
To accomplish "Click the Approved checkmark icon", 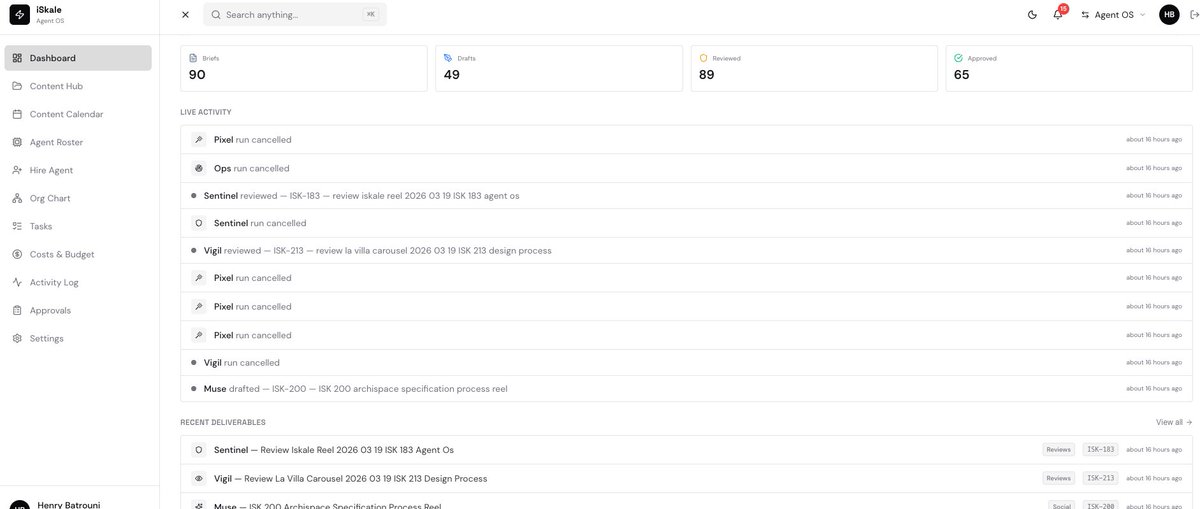I will coord(958,58).
